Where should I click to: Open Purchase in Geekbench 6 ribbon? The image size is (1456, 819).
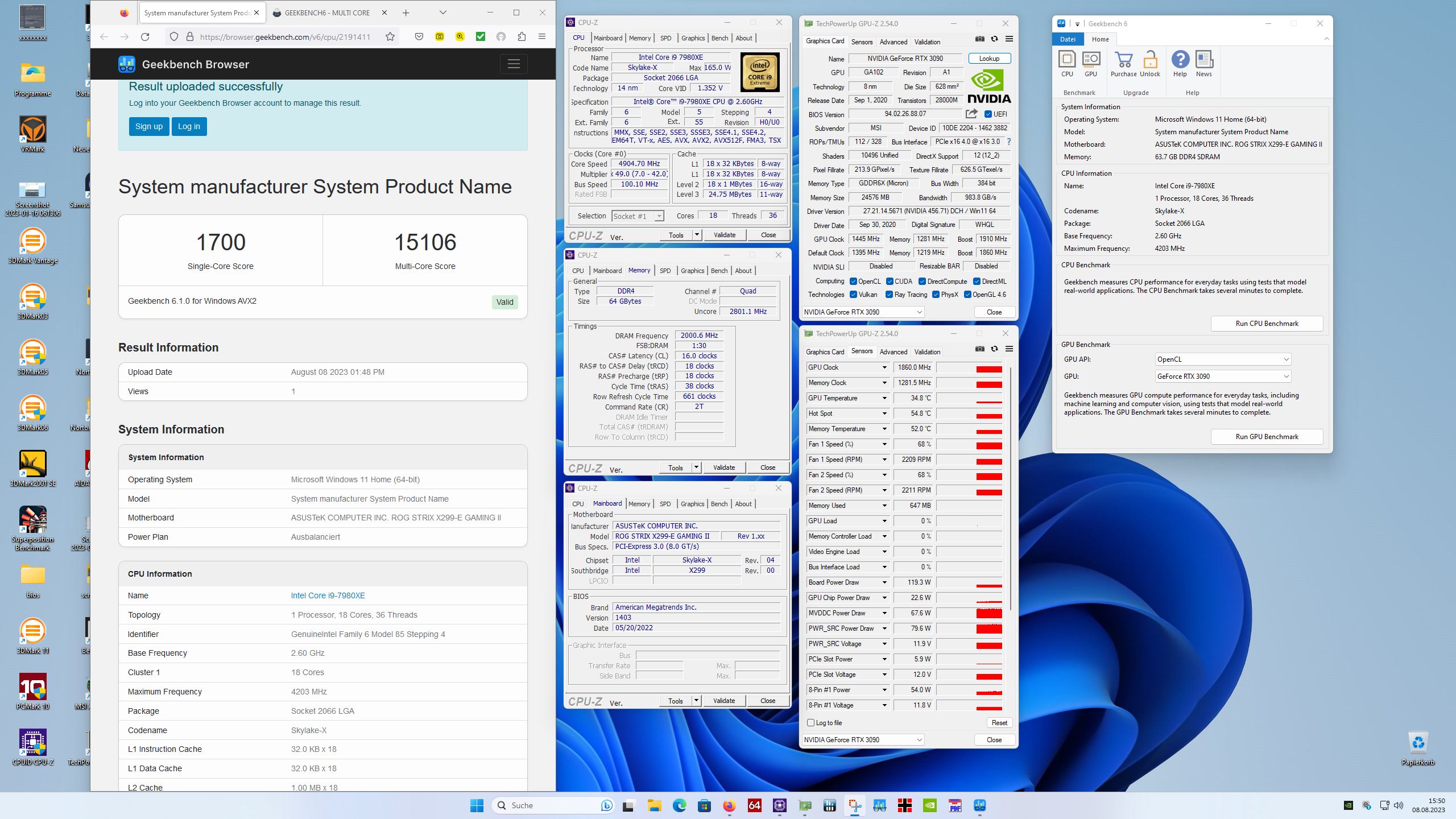1124,63
